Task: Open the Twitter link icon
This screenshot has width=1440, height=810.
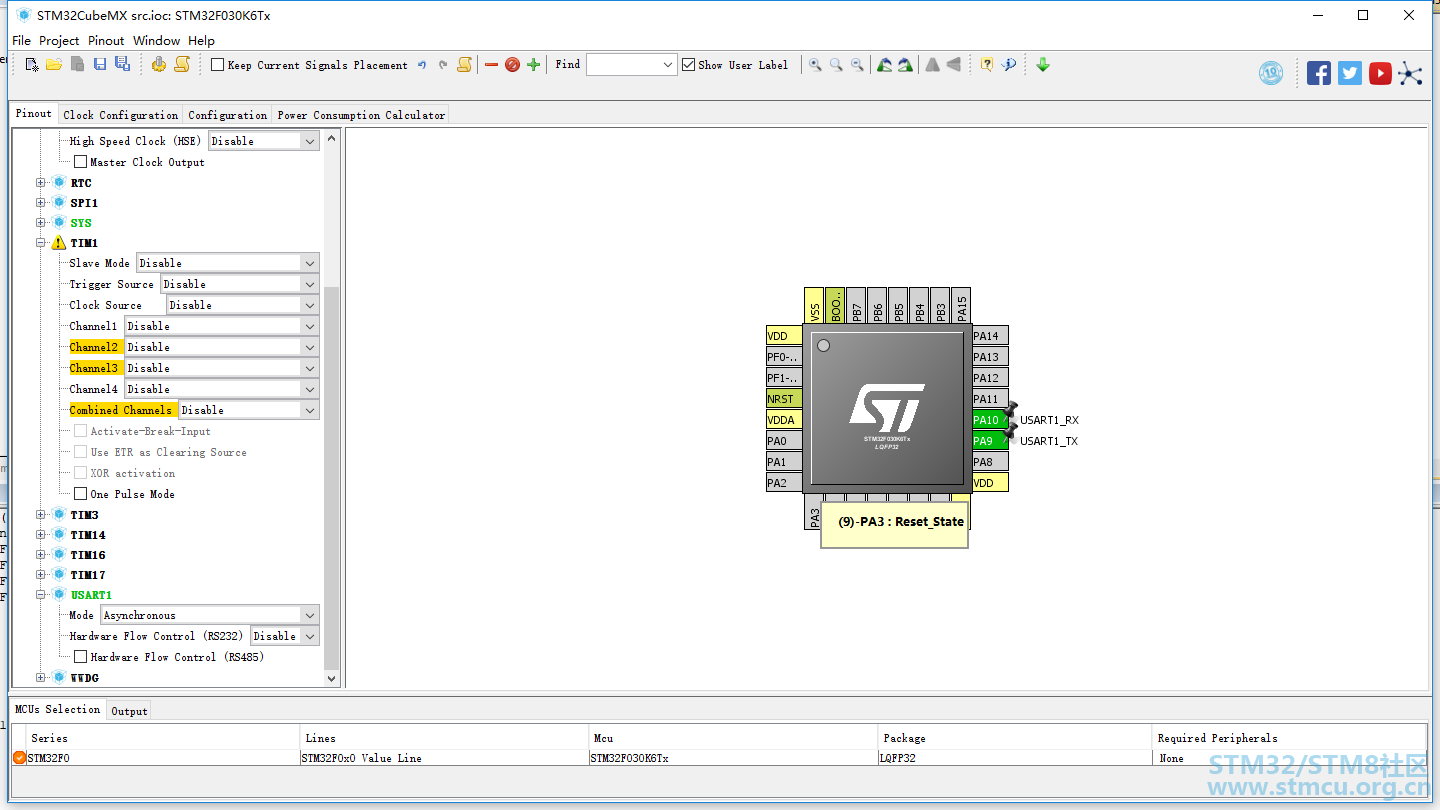Action: click(1350, 73)
